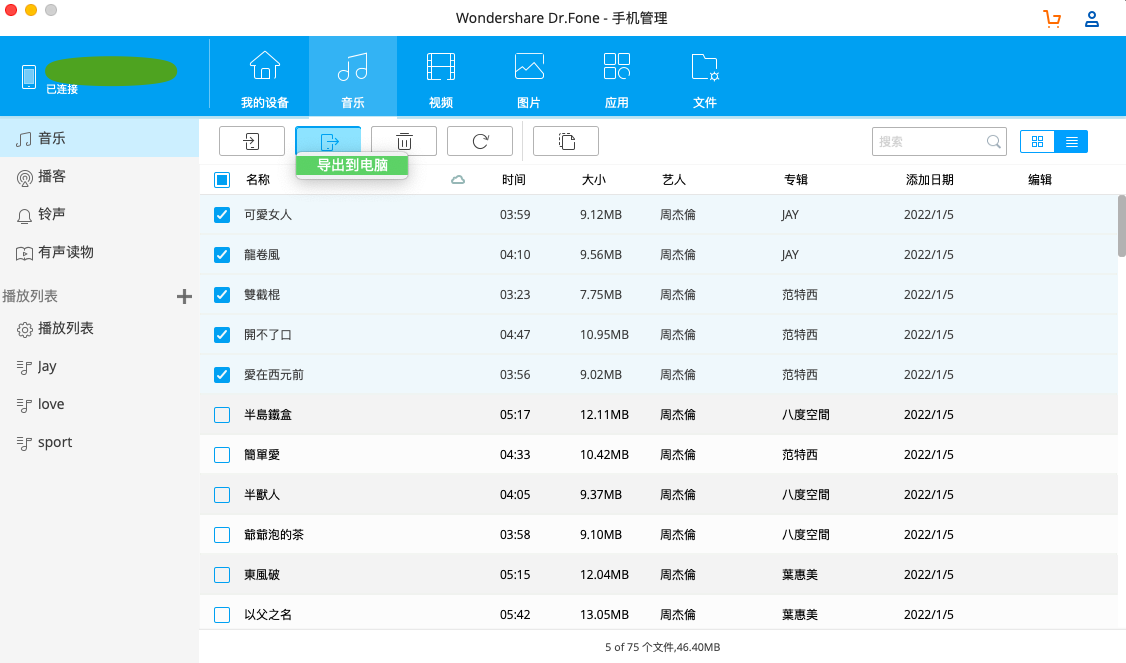The width and height of the screenshot is (1126, 663).
Task: Open the love playlist
Action: point(99,404)
